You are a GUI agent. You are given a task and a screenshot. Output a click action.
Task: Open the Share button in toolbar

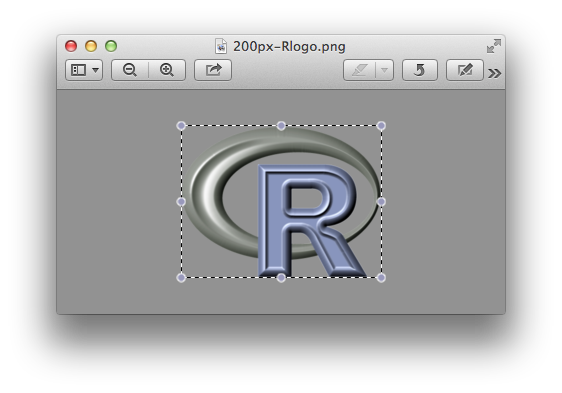pyautogui.click(x=213, y=70)
